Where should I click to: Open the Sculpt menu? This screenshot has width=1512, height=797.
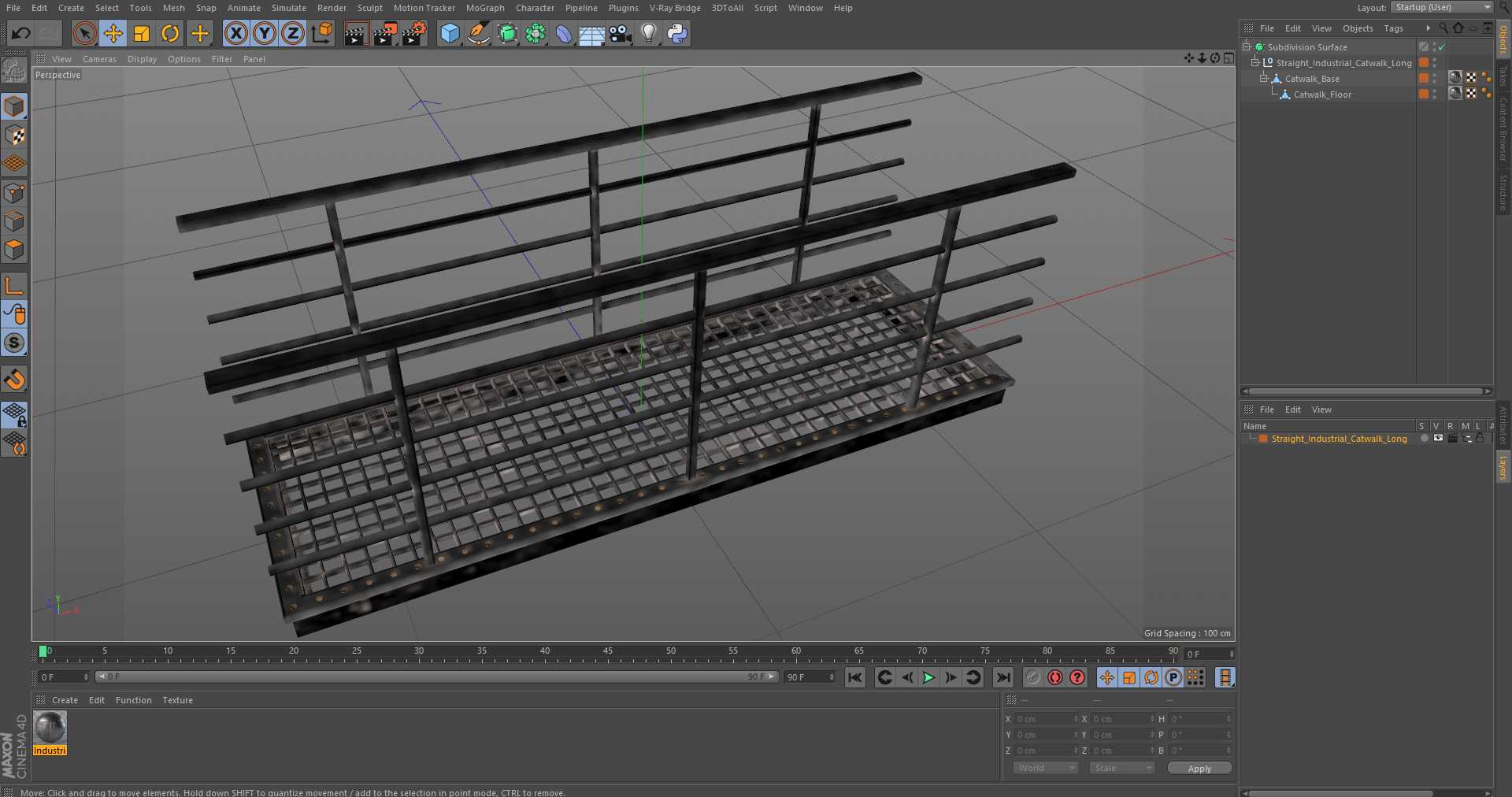pos(369,8)
